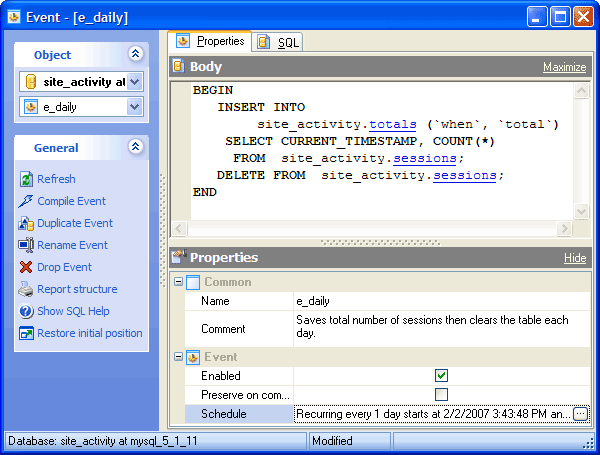Open the site_activity database dropdown
The width and height of the screenshot is (600, 455).
coord(135,81)
